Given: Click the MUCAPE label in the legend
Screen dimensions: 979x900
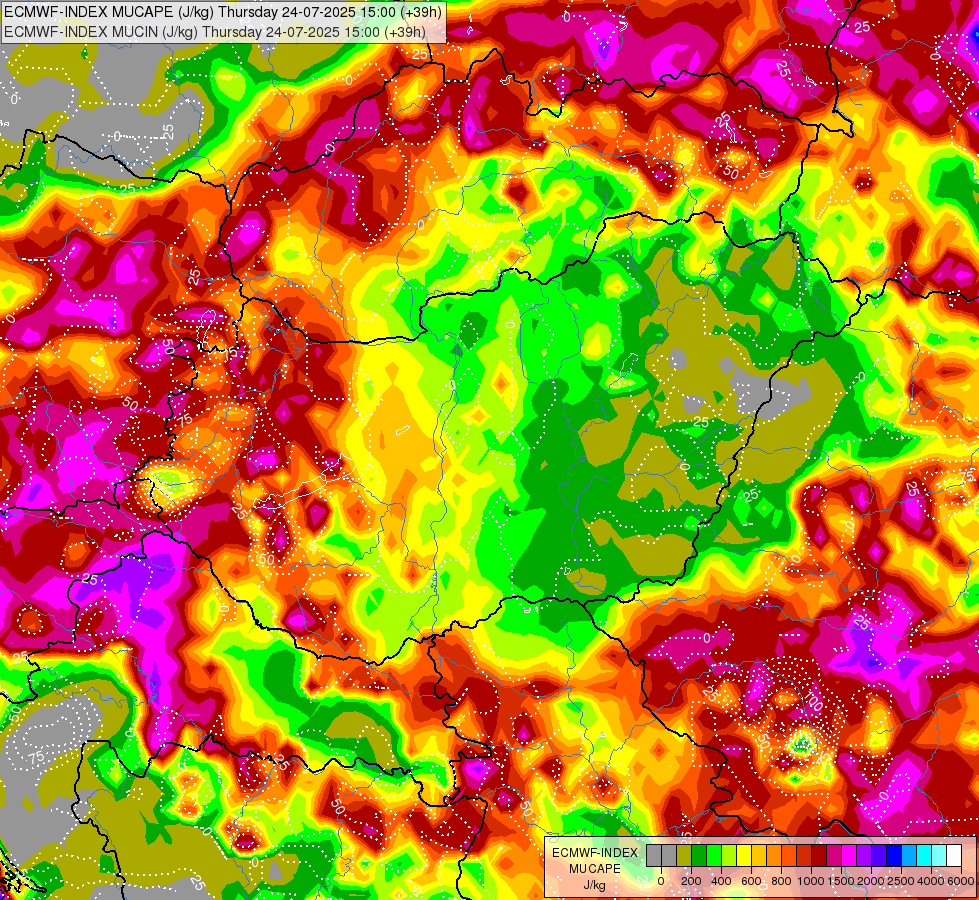Looking at the screenshot, I should point(595,869).
